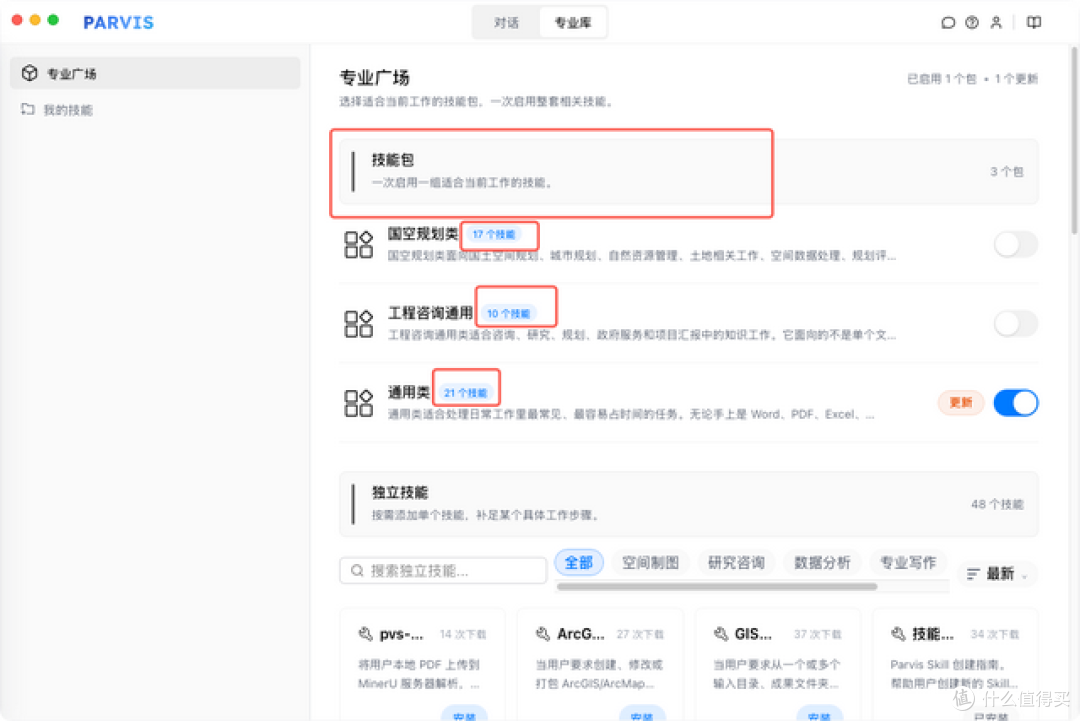Viewport: 1080px width, 721px height.
Task: Filter skills by 专业写作
Action: click(908, 563)
